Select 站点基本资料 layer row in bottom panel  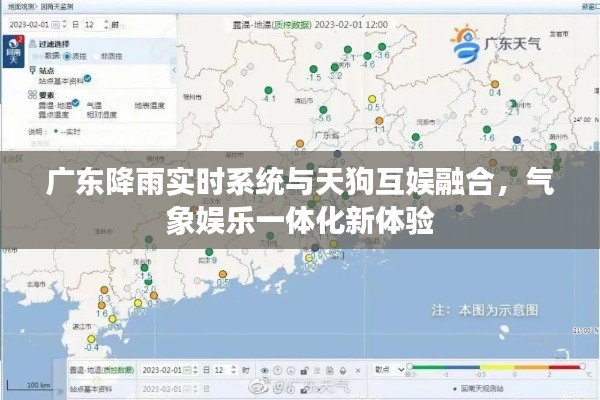pos(91,389)
